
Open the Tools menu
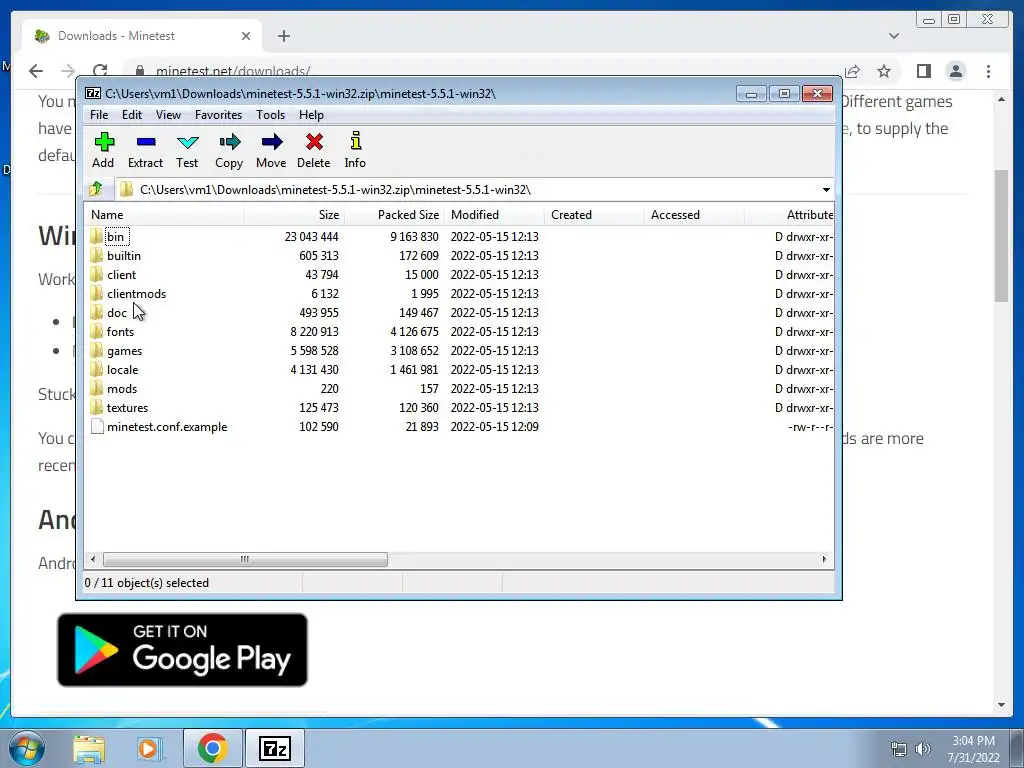270,114
